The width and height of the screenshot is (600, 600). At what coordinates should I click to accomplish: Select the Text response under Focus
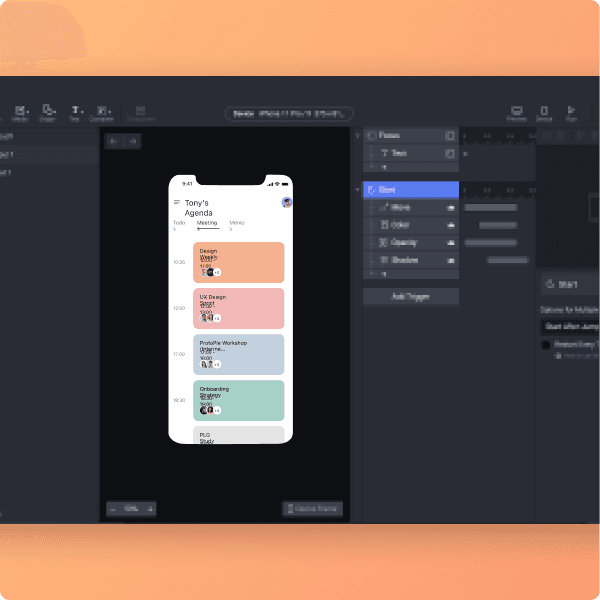[411, 153]
